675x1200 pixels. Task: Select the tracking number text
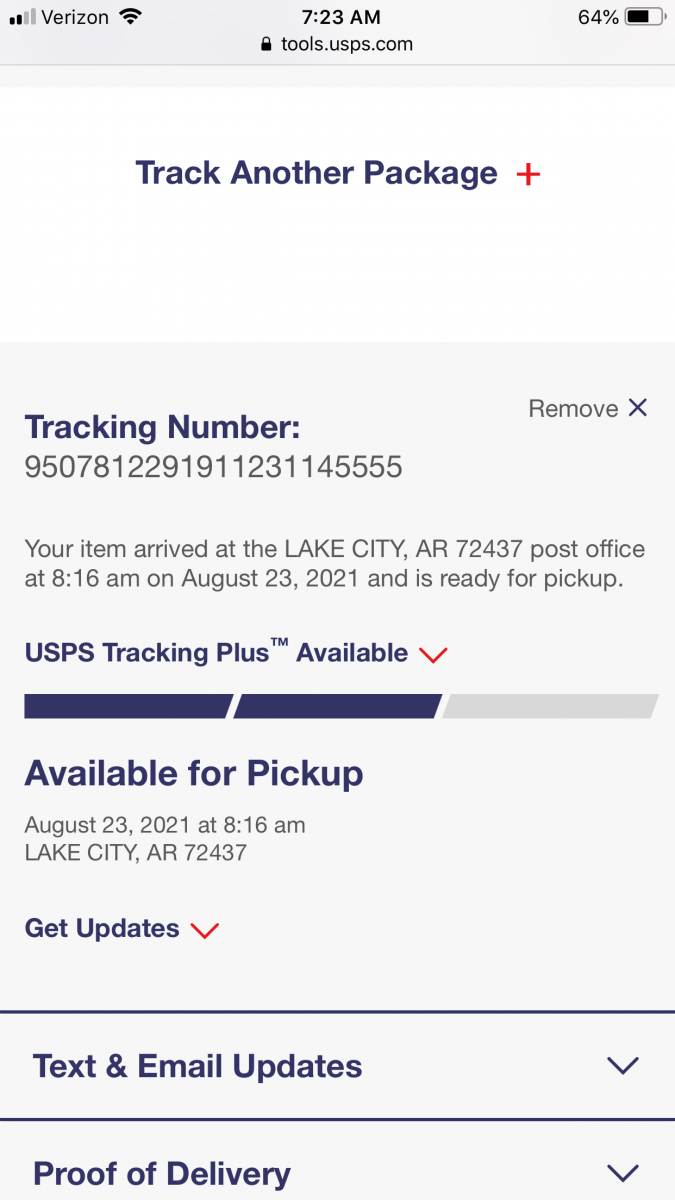click(213, 466)
